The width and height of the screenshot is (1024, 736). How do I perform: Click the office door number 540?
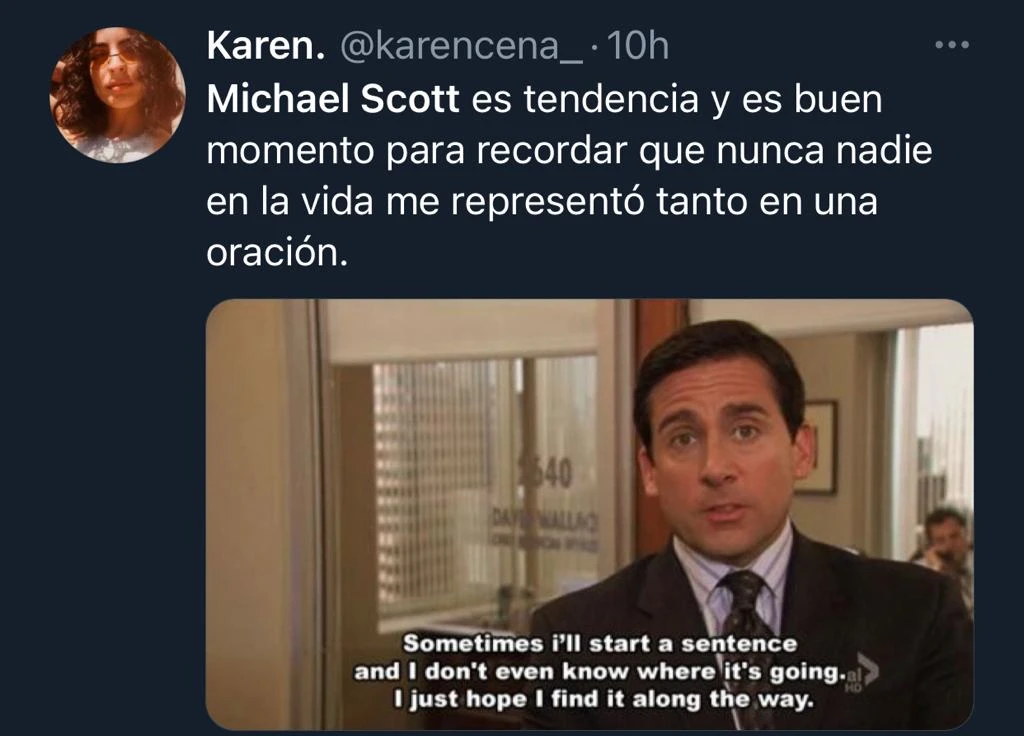click(x=546, y=472)
